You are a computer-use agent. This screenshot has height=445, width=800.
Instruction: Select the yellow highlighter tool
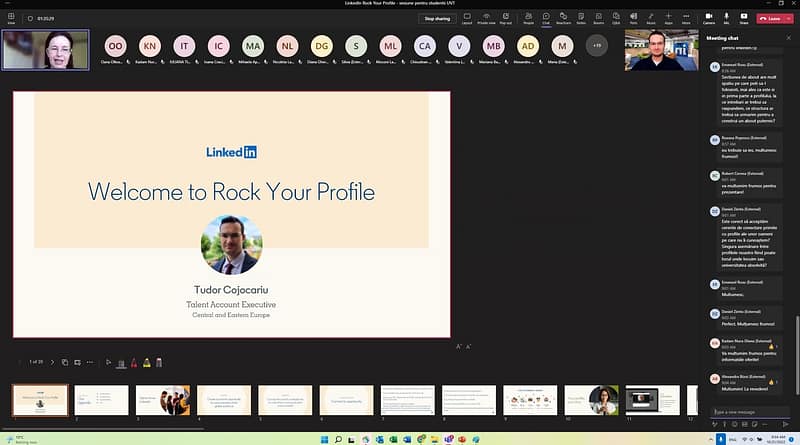(146, 363)
